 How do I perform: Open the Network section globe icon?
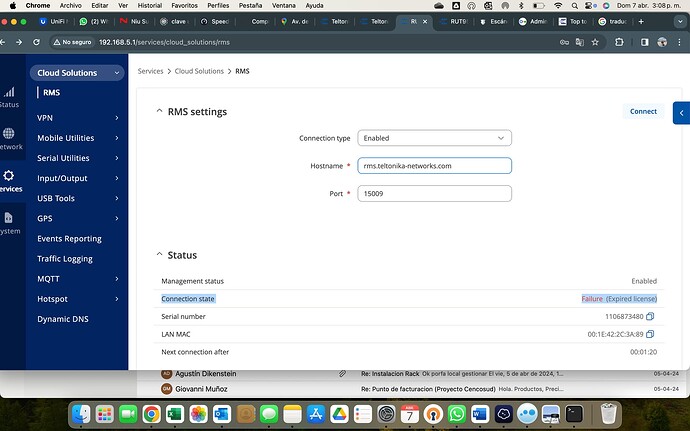pyautogui.click(x=9, y=133)
